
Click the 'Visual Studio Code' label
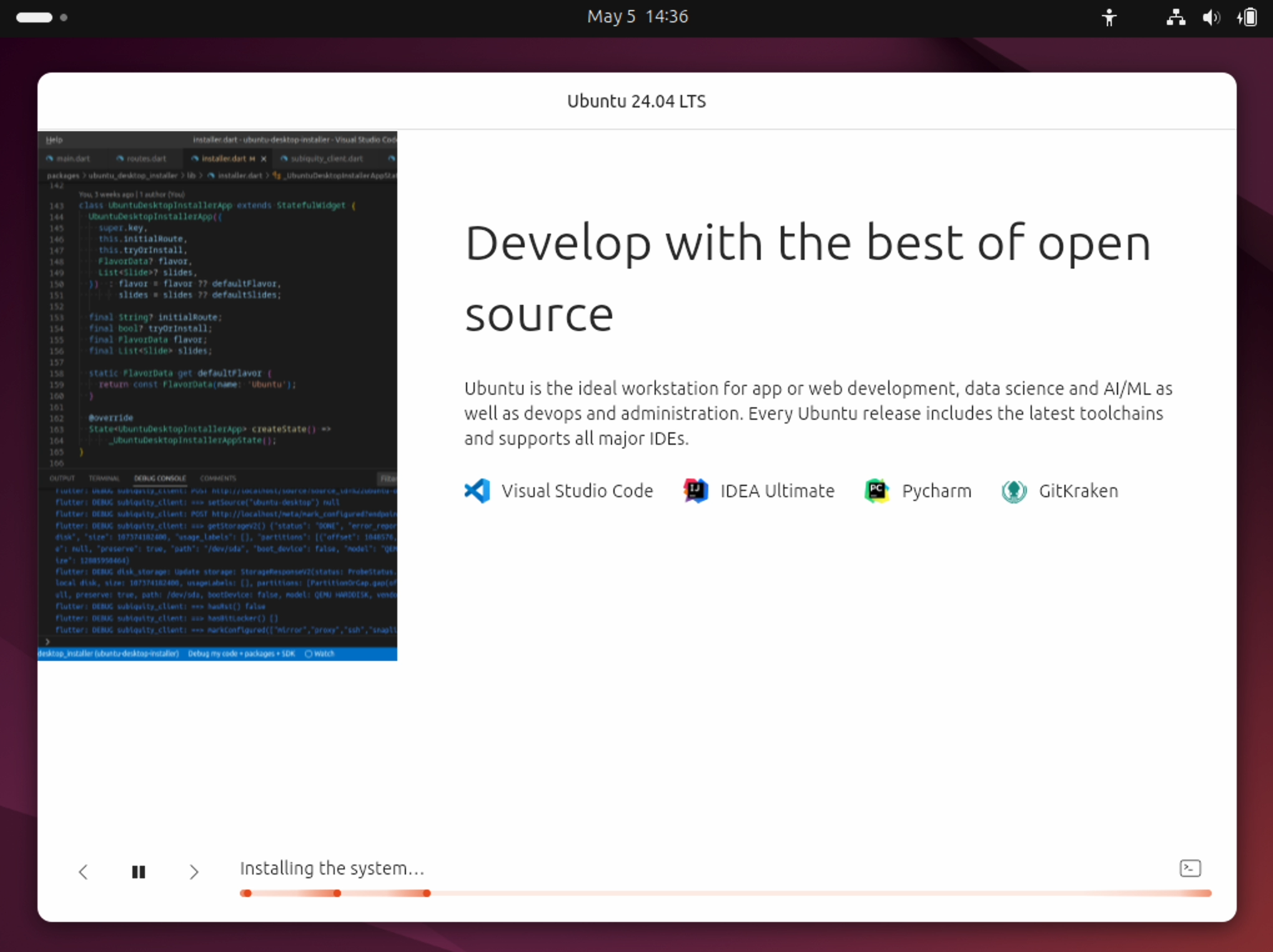pos(577,491)
